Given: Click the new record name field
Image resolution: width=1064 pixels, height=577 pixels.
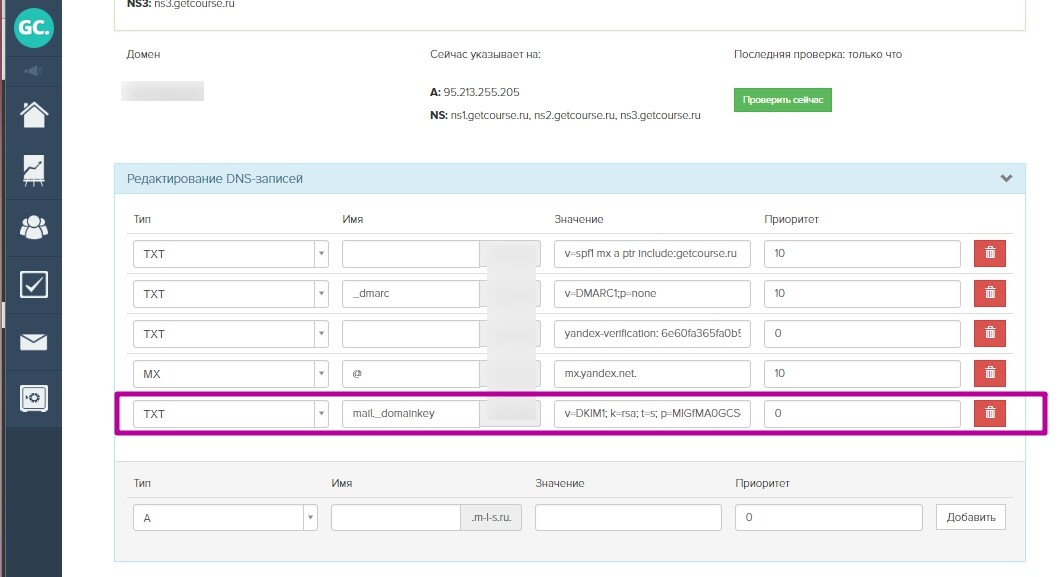Looking at the screenshot, I should click(x=396, y=517).
